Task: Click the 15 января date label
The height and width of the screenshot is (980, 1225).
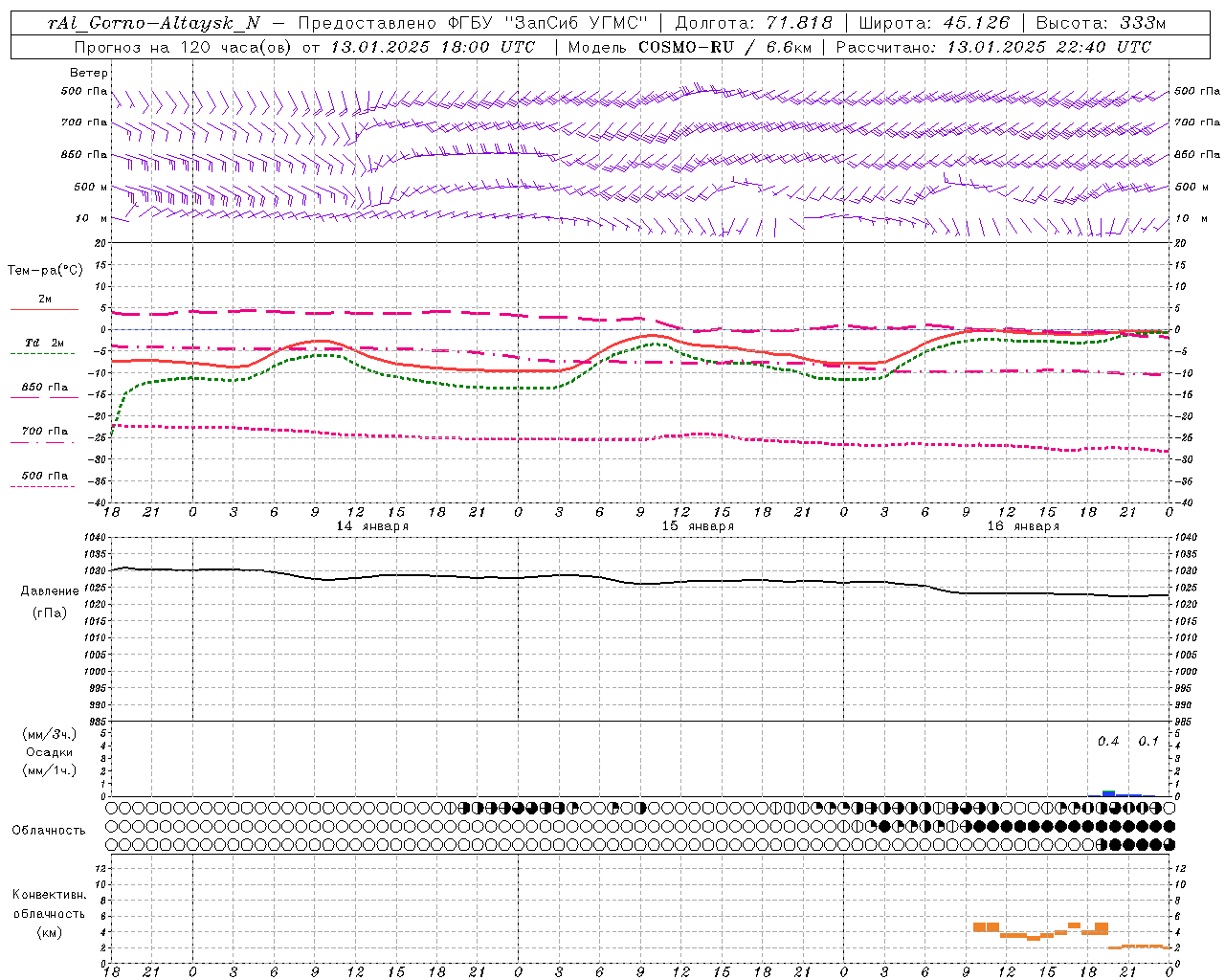Action: tap(698, 526)
